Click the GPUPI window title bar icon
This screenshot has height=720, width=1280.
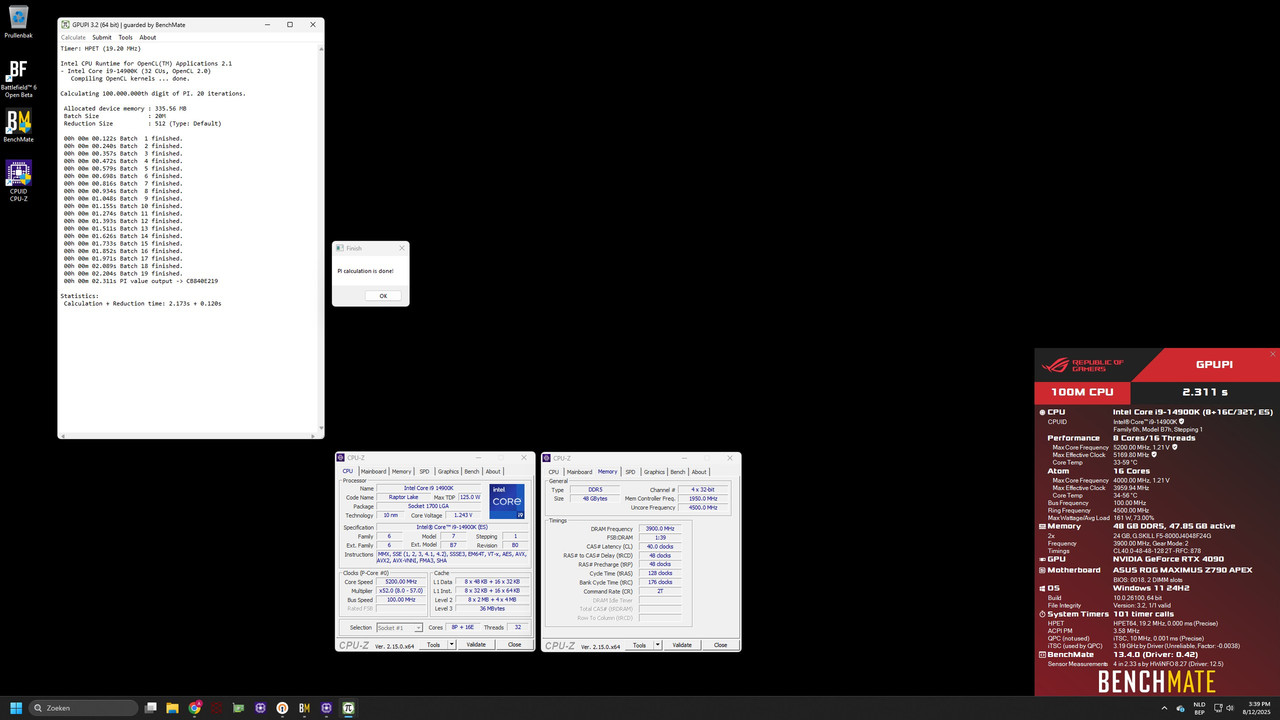[x=65, y=24]
